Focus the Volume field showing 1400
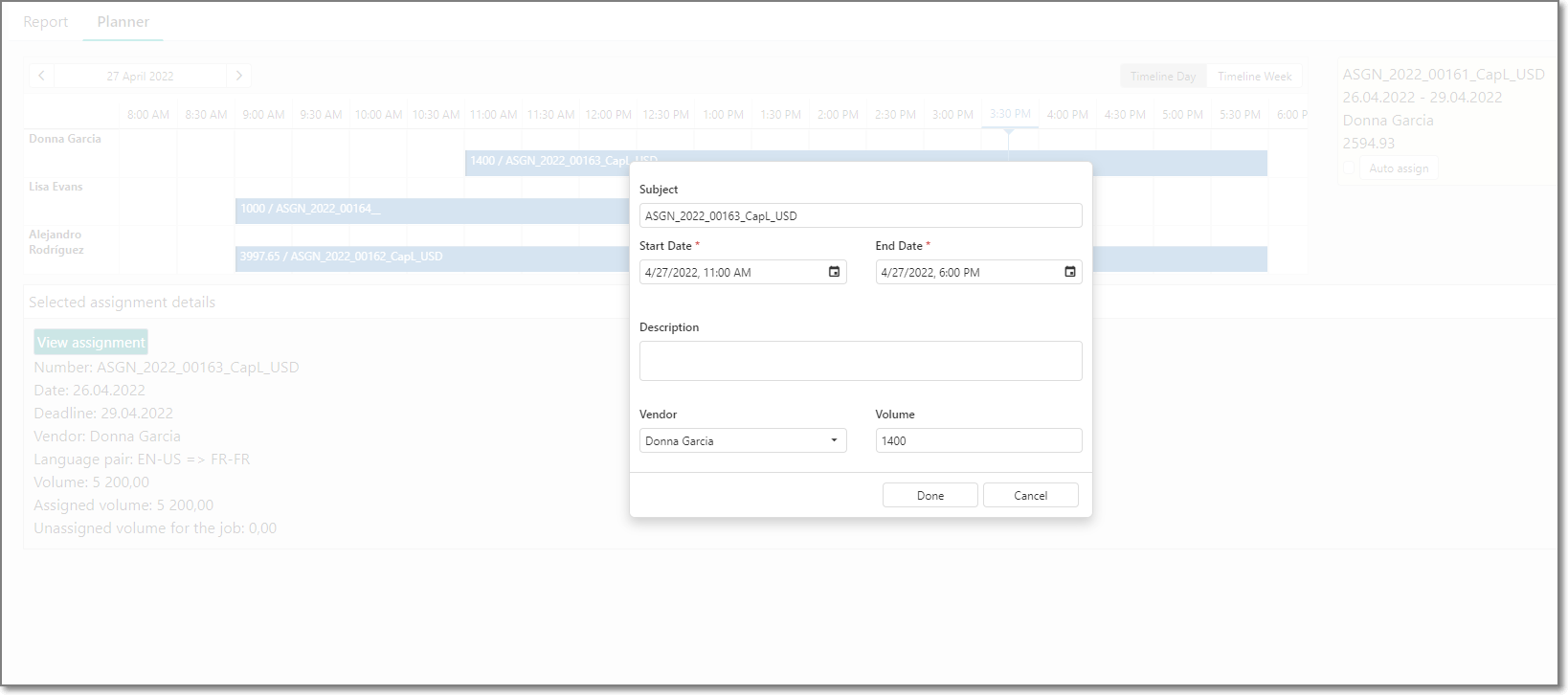The height and width of the screenshot is (695, 1568). tap(978, 440)
